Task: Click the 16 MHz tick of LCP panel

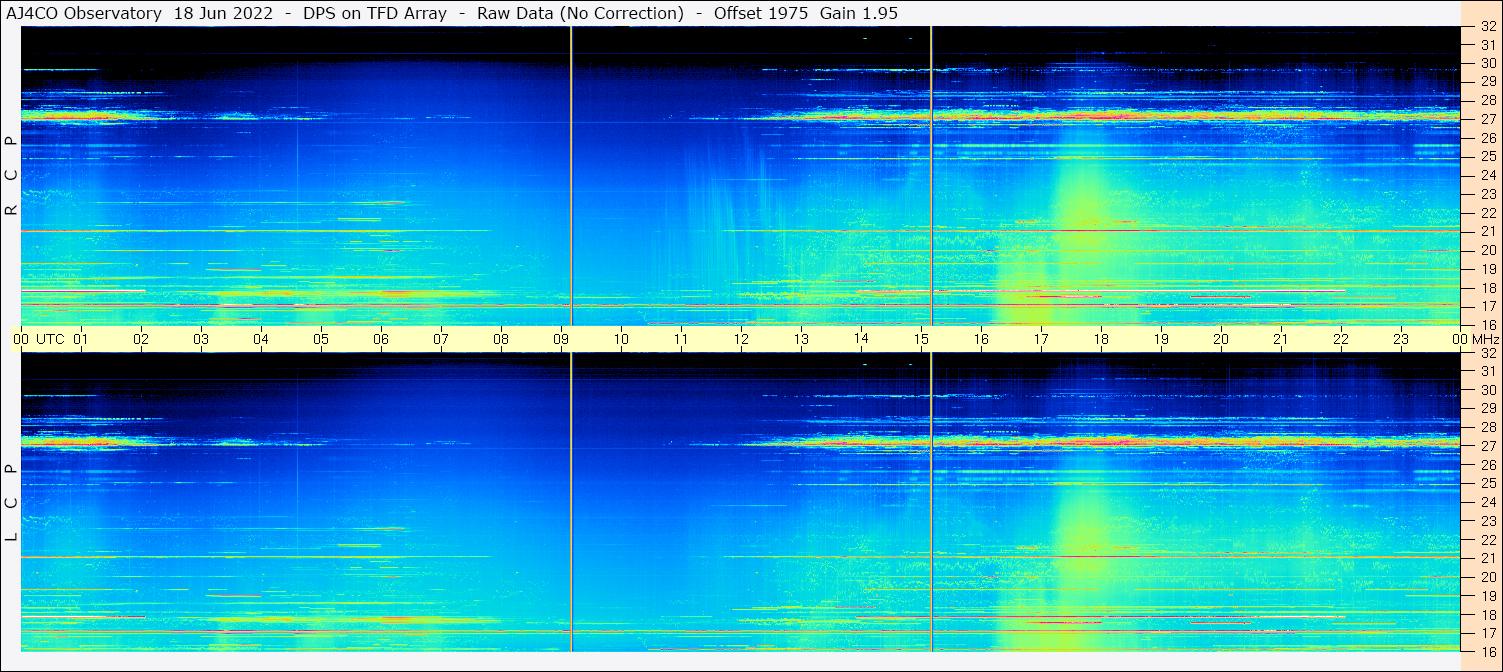Action: click(x=1487, y=651)
